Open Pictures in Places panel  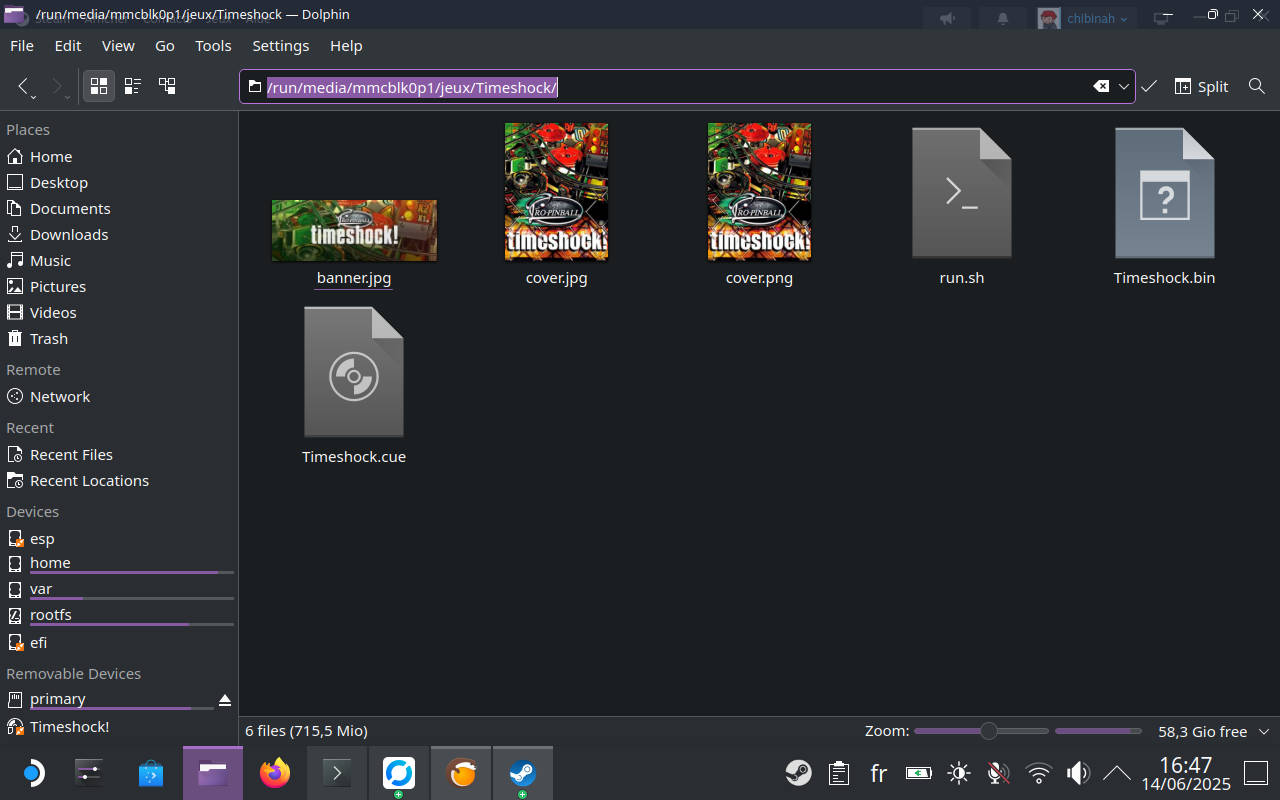tap(119, 287)
